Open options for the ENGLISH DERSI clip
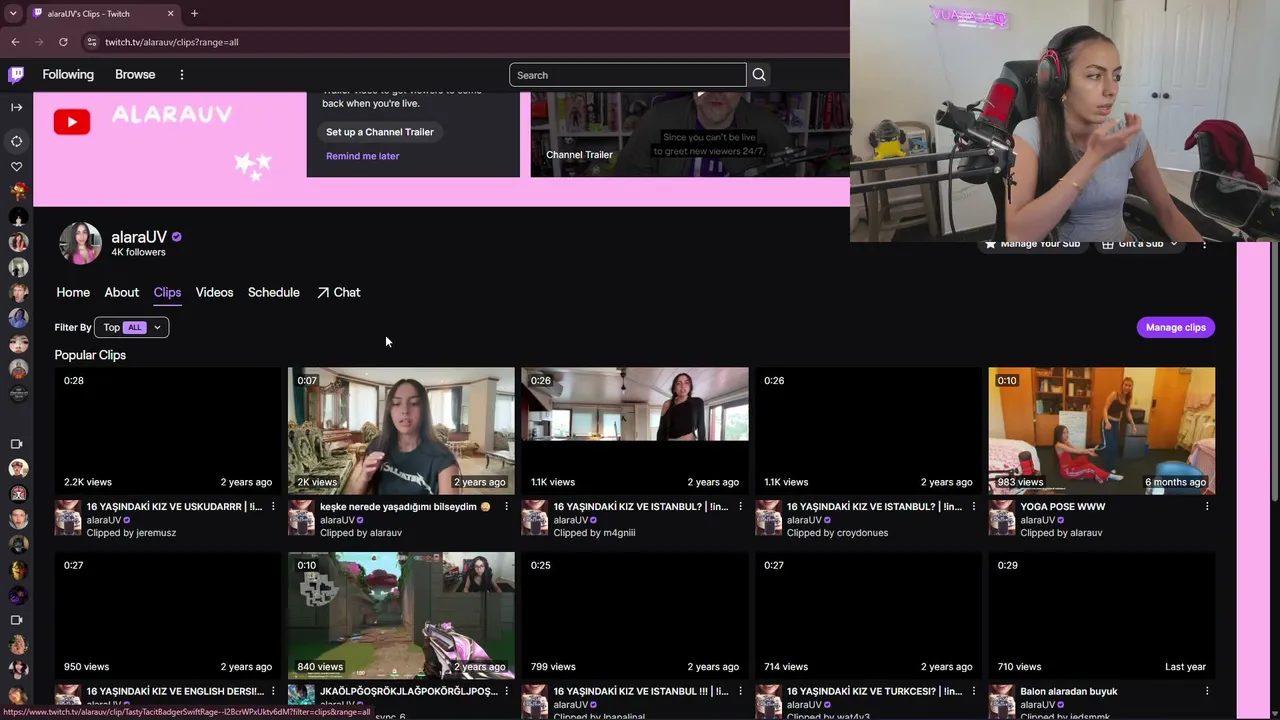 [x=273, y=691]
